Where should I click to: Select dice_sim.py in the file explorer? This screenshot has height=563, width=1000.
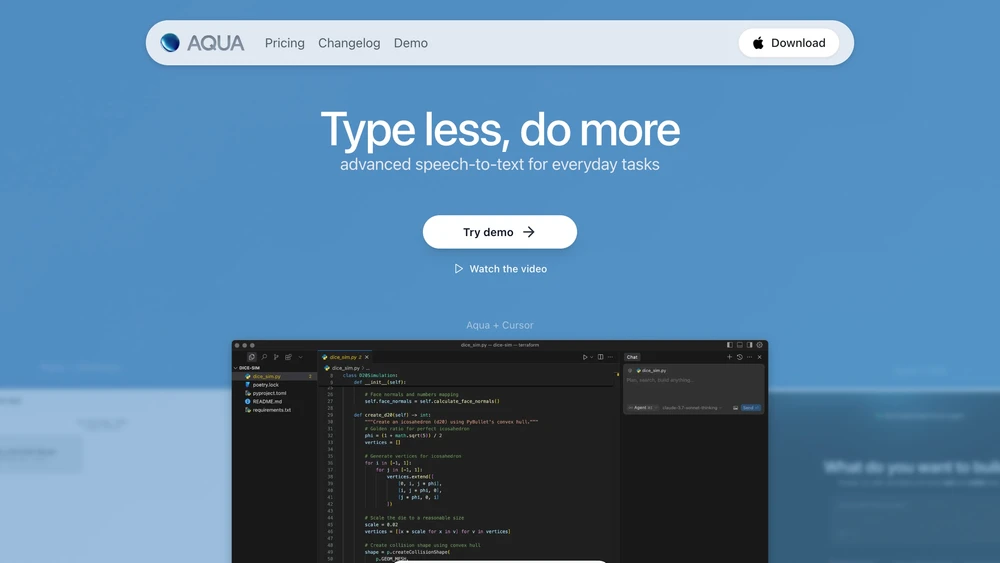click(275, 376)
